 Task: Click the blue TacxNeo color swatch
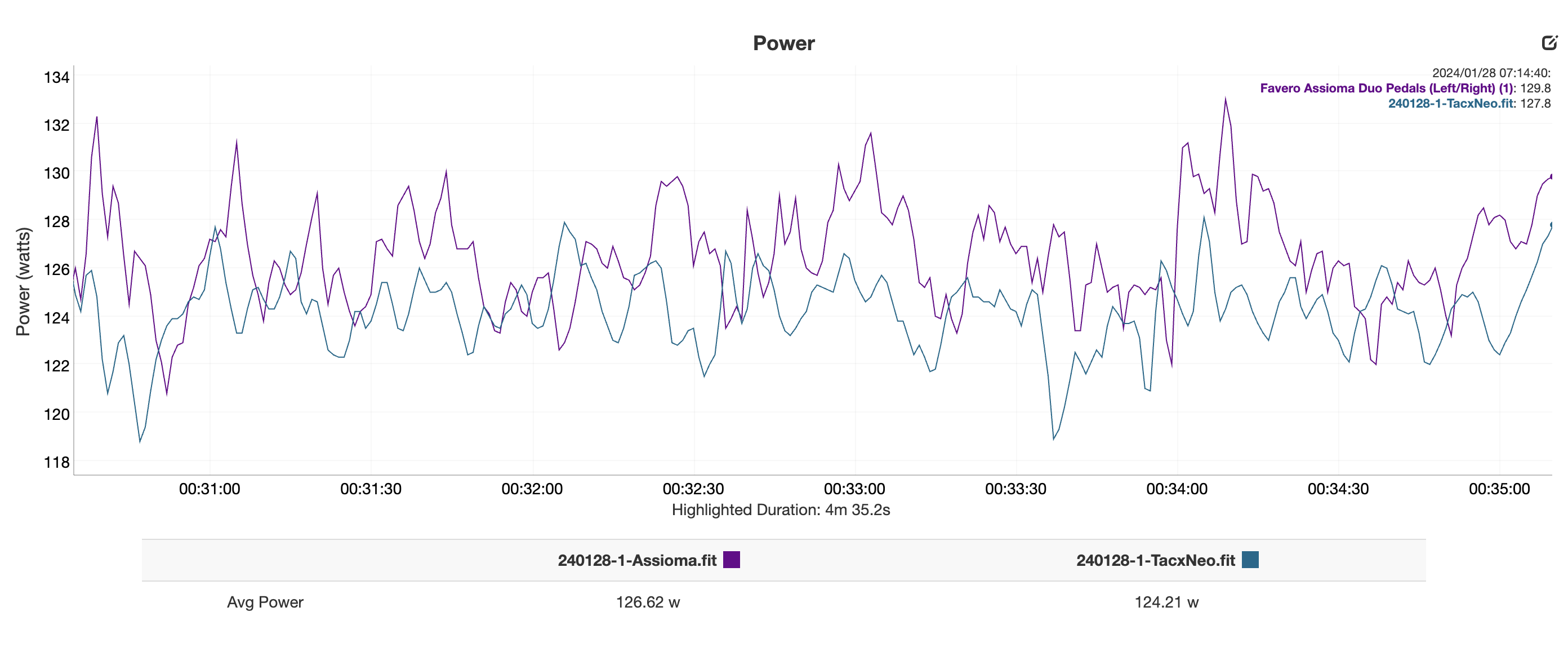coord(1250,559)
